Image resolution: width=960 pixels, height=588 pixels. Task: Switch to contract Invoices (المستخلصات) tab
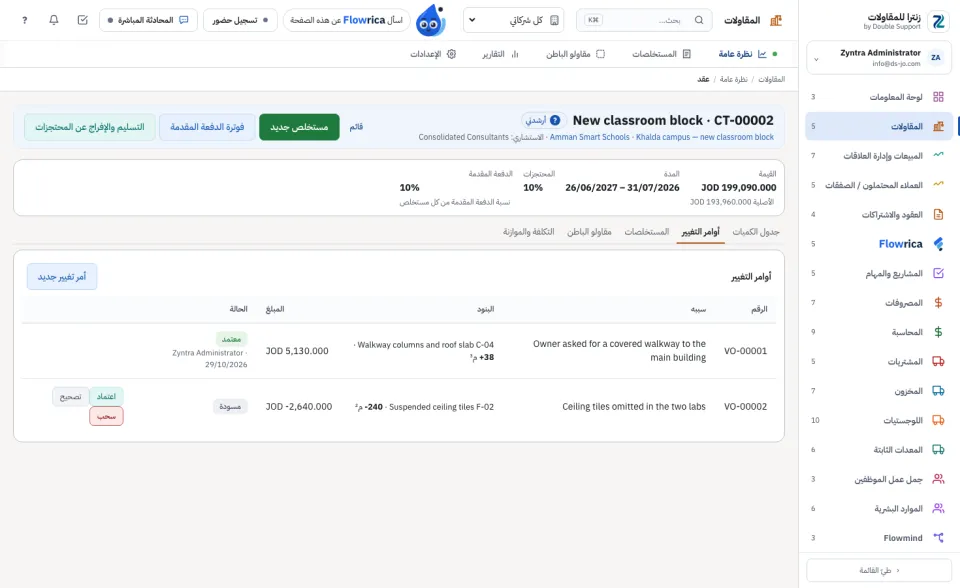pyautogui.click(x=647, y=232)
